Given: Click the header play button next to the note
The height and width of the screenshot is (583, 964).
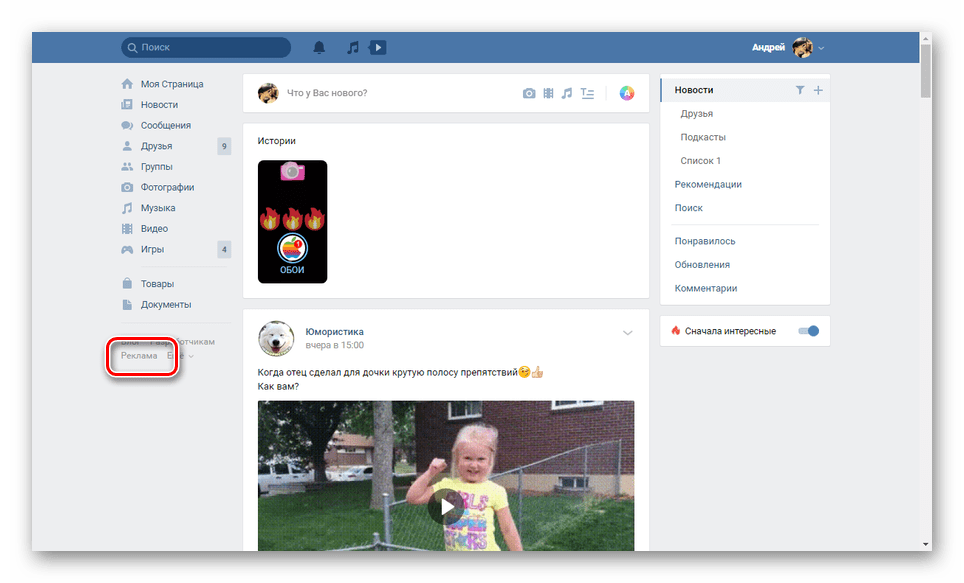Looking at the screenshot, I should click(x=377, y=47).
